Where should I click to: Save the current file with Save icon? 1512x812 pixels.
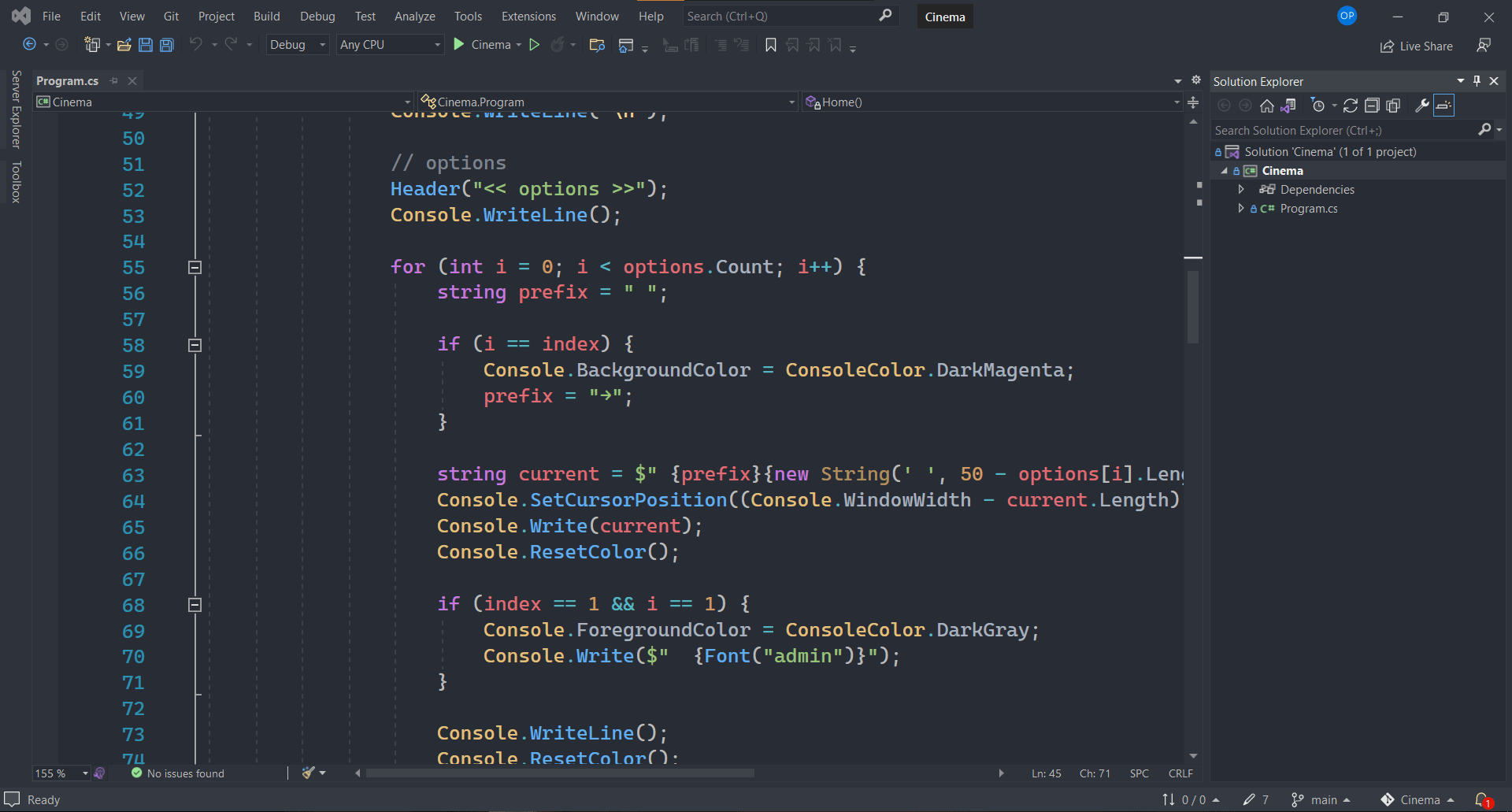click(x=146, y=45)
